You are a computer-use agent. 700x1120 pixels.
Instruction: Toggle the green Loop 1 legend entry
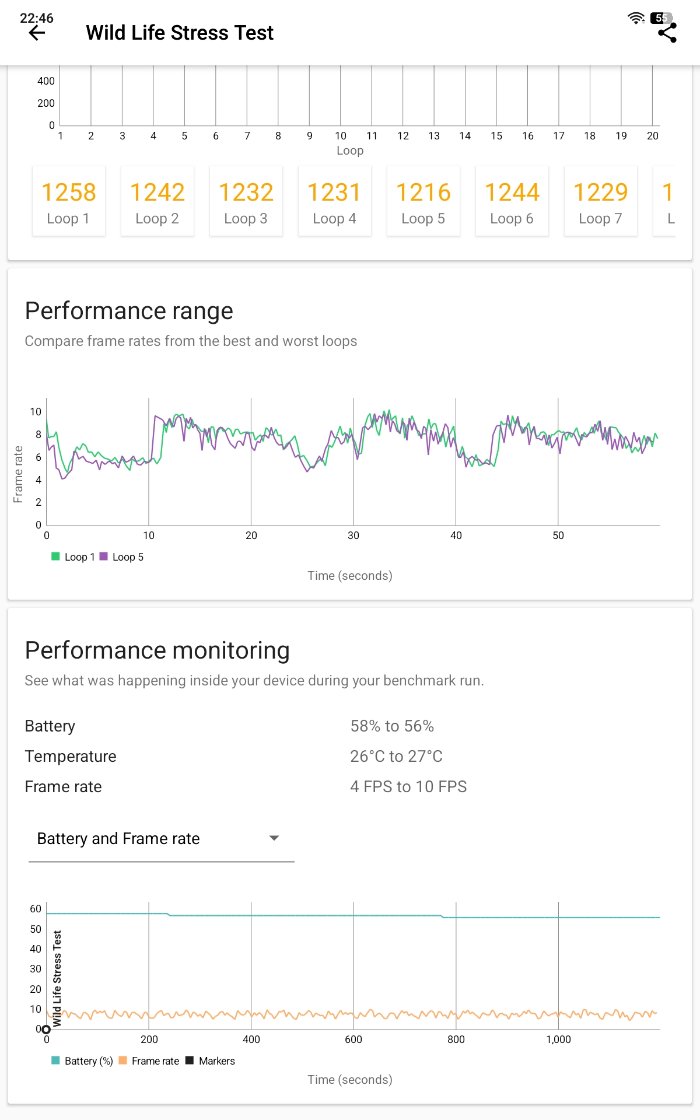[x=71, y=557]
